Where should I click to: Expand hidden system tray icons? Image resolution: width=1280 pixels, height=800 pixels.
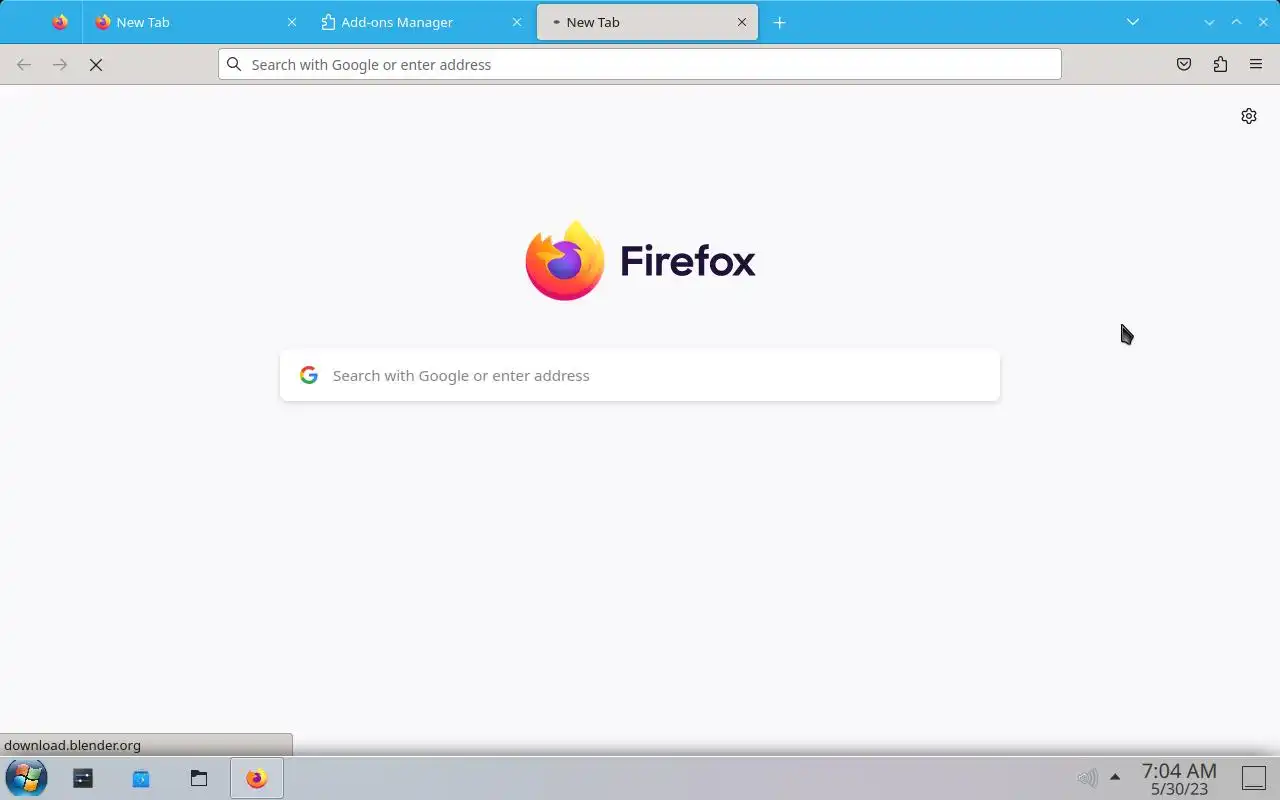click(1115, 777)
